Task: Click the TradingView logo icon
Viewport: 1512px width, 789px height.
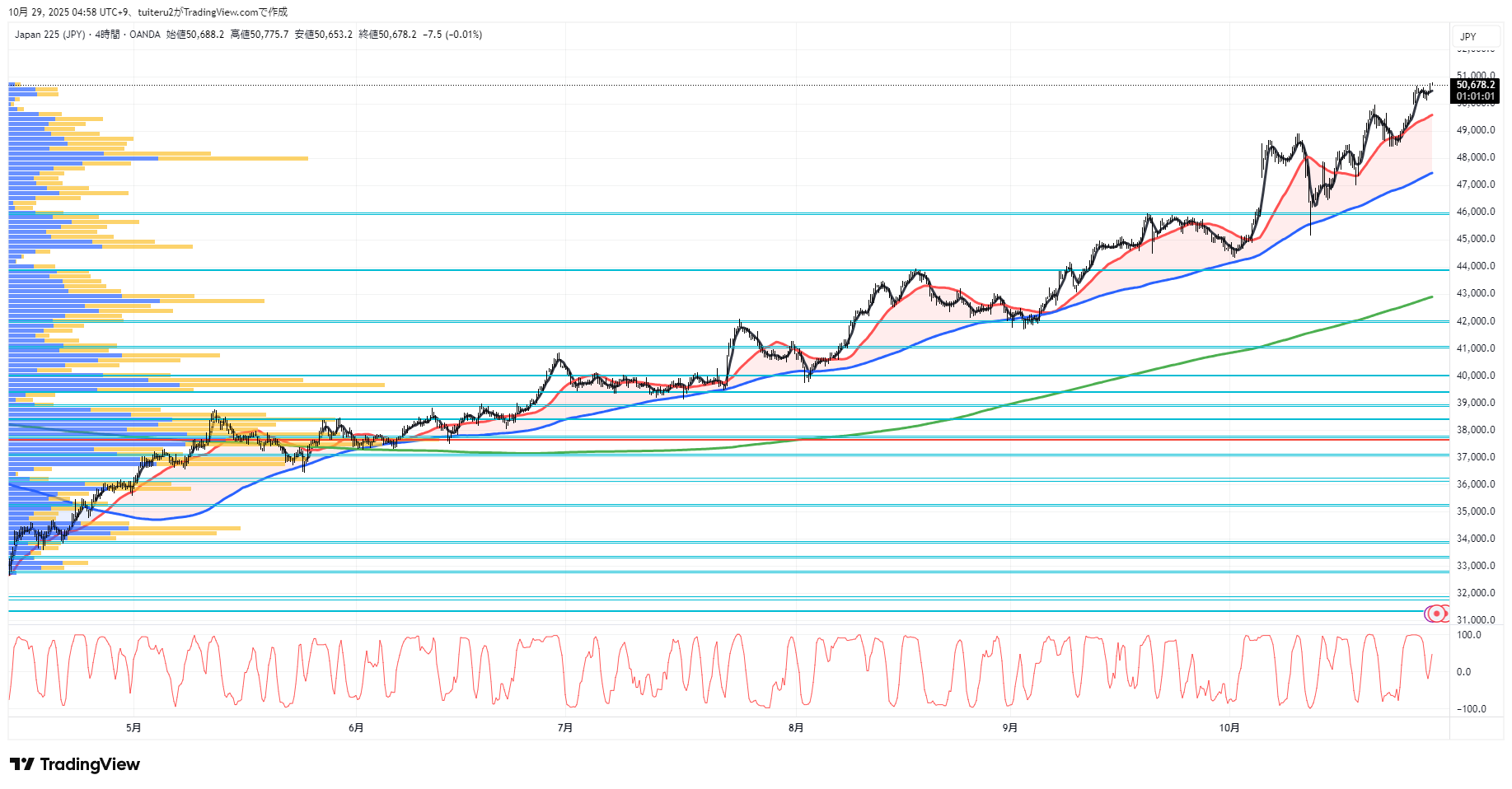Action: [x=21, y=764]
